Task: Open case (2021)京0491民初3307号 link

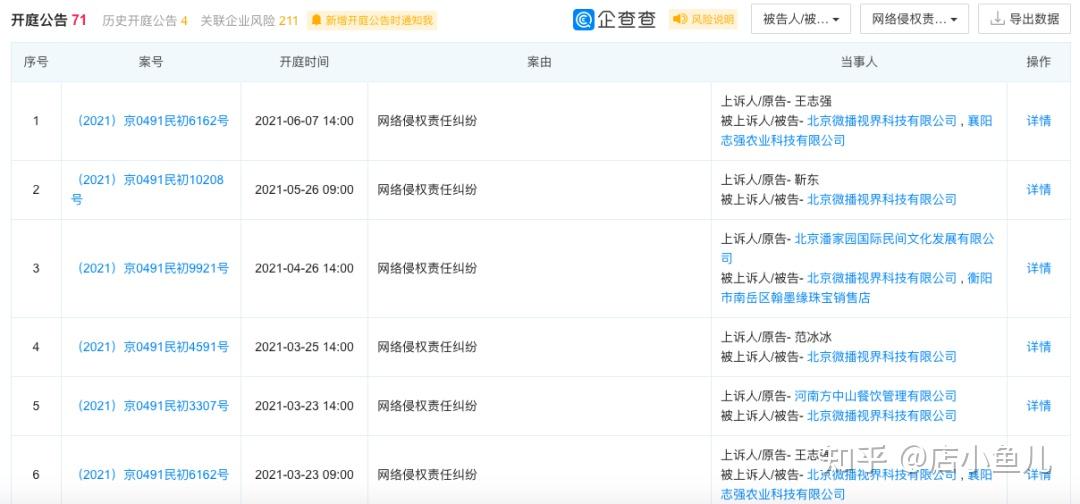Action: (153, 406)
